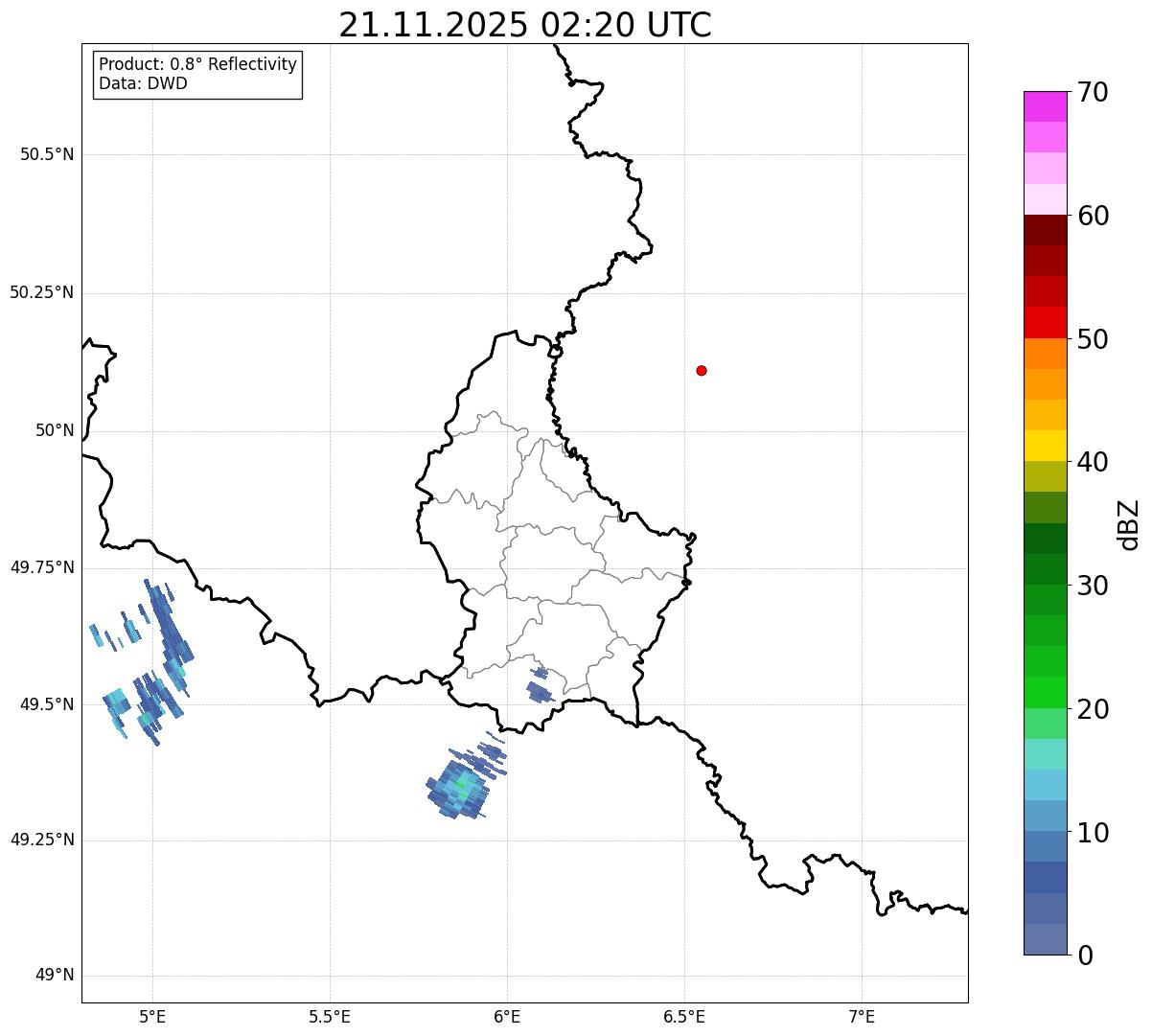Pick the olive swatch just below the 40 tick
This screenshot has width=1152, height=1036.
pyautogui.click(x=1045, y=476)
